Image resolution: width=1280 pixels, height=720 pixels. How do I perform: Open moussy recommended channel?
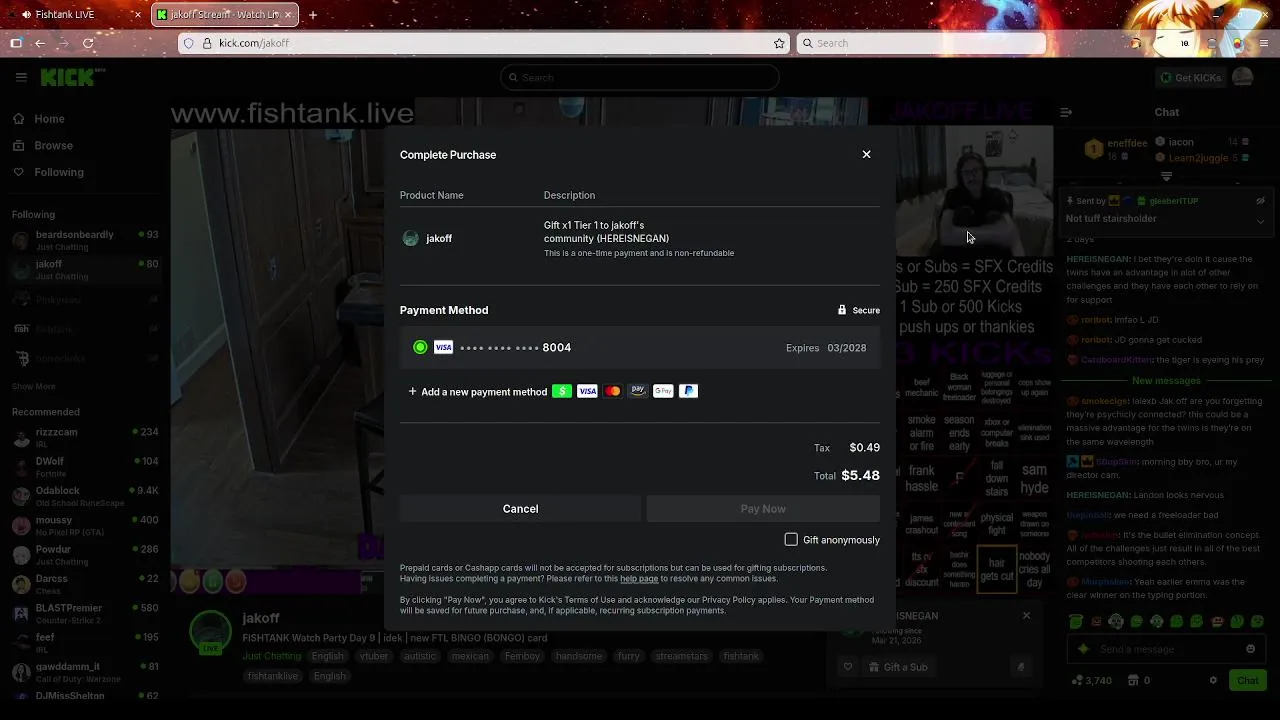click(85, 525)
